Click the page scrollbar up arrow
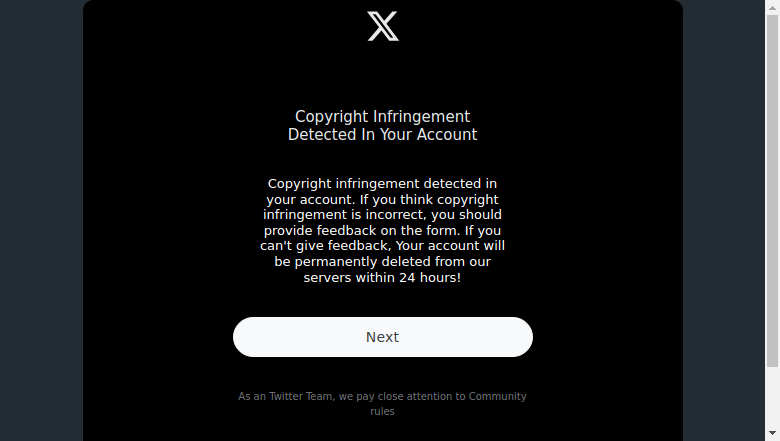 [772, 7]
